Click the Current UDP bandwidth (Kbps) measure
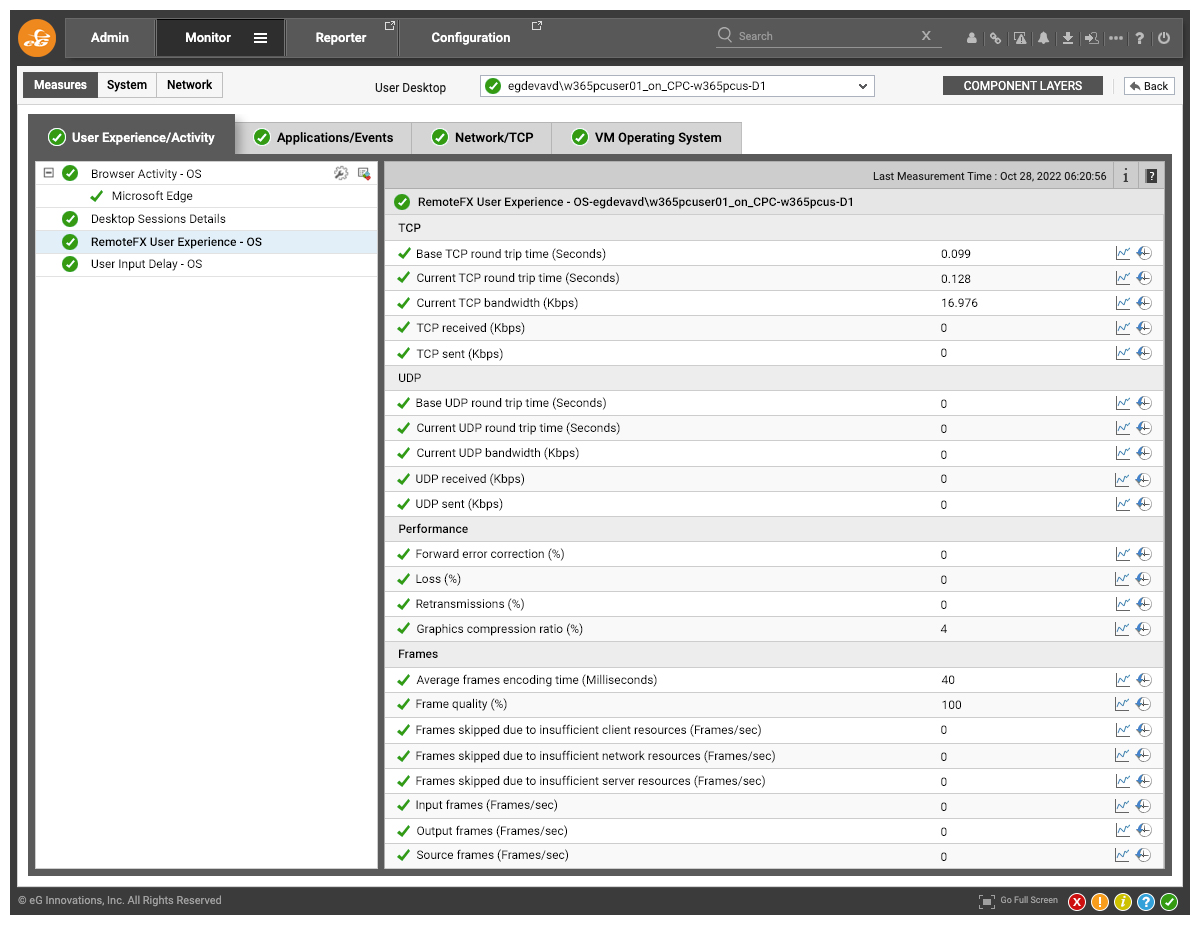 (498, 453)
